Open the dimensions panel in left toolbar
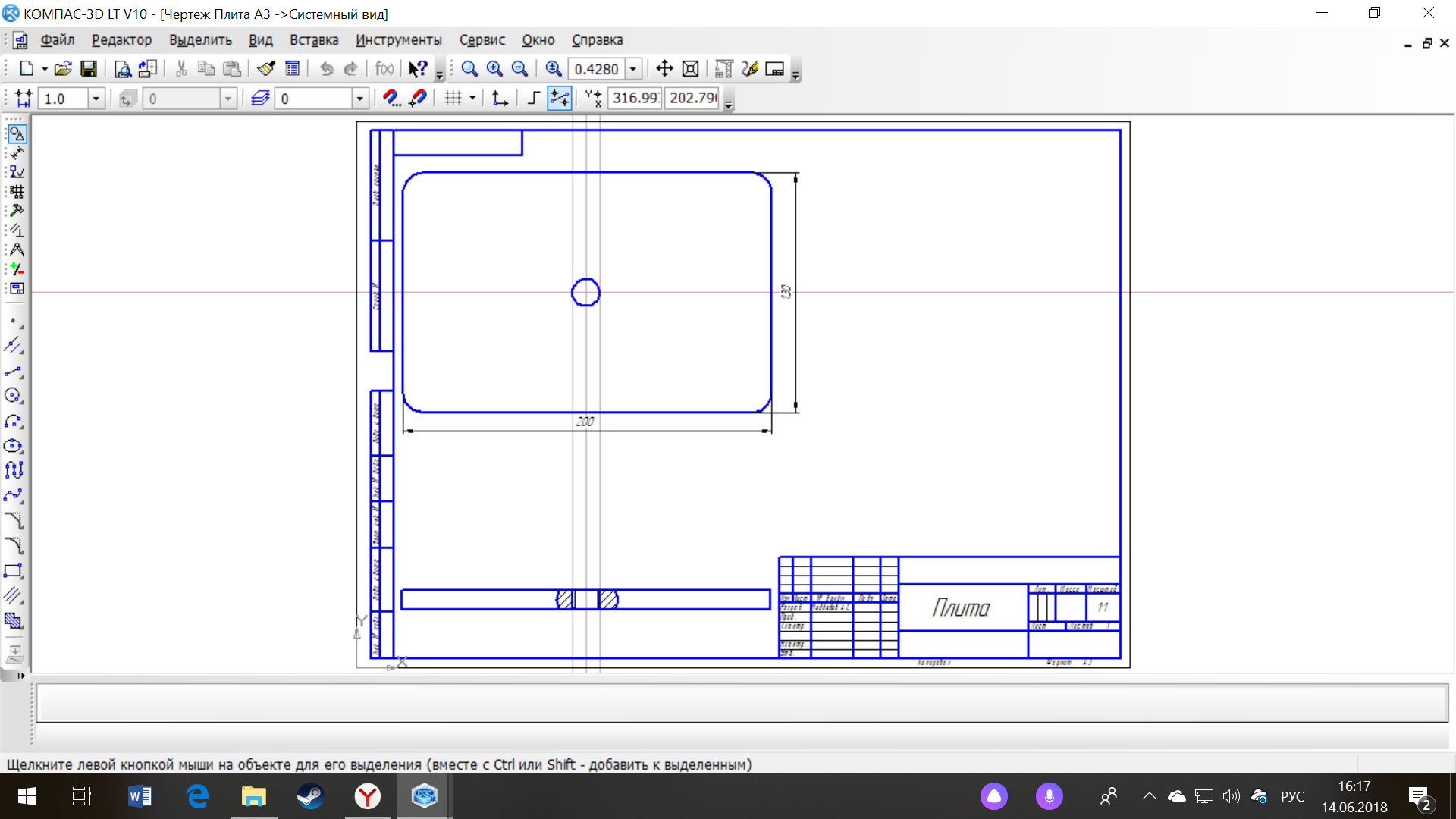Viewport: 1456px width, 819px height. (x=16, y=153)
